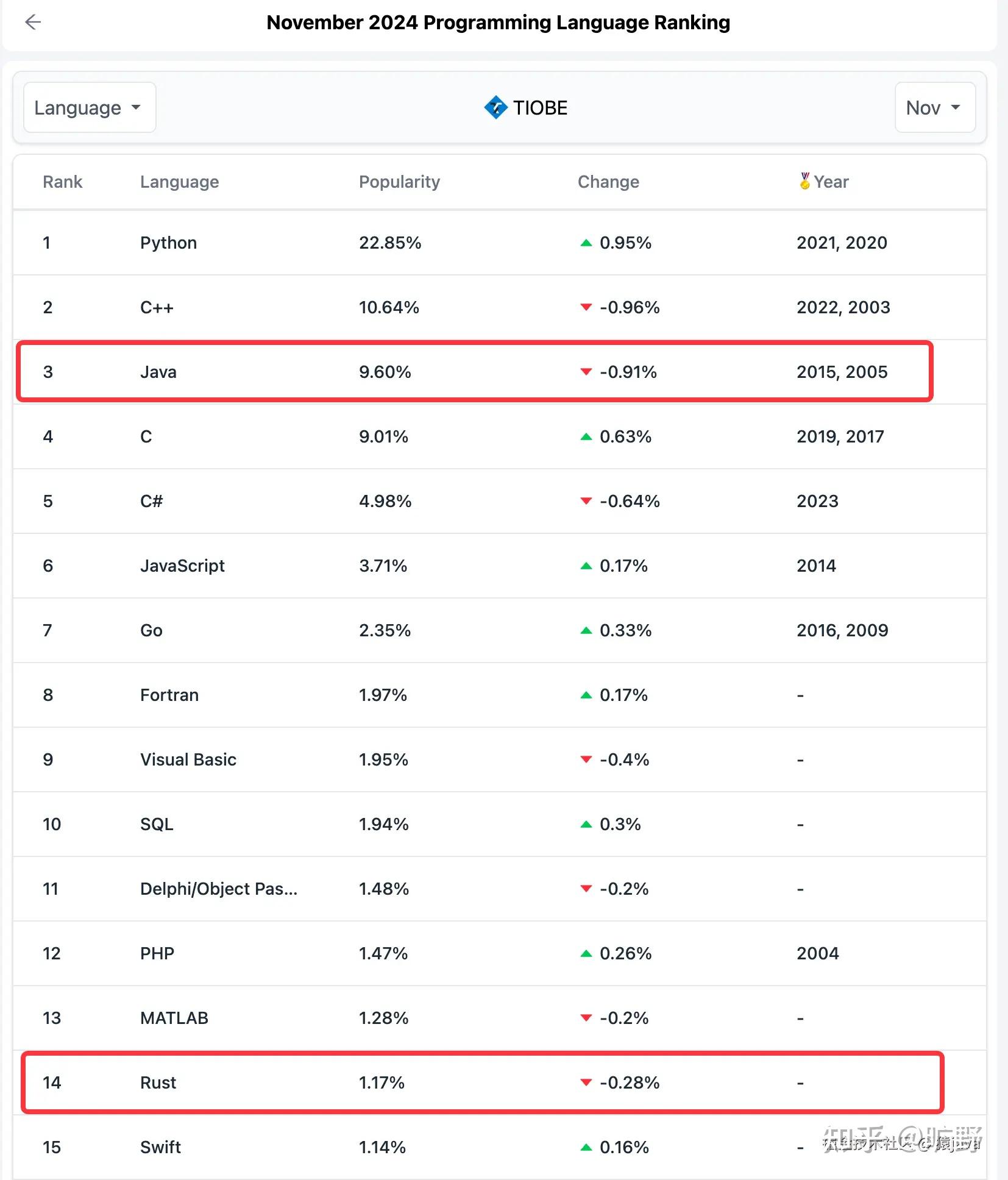This screenshot has width=1008, height=1180.
Task: Click the Fortran popularity value 1.97%
Action: pyautogui.click(x=383, y=695)
